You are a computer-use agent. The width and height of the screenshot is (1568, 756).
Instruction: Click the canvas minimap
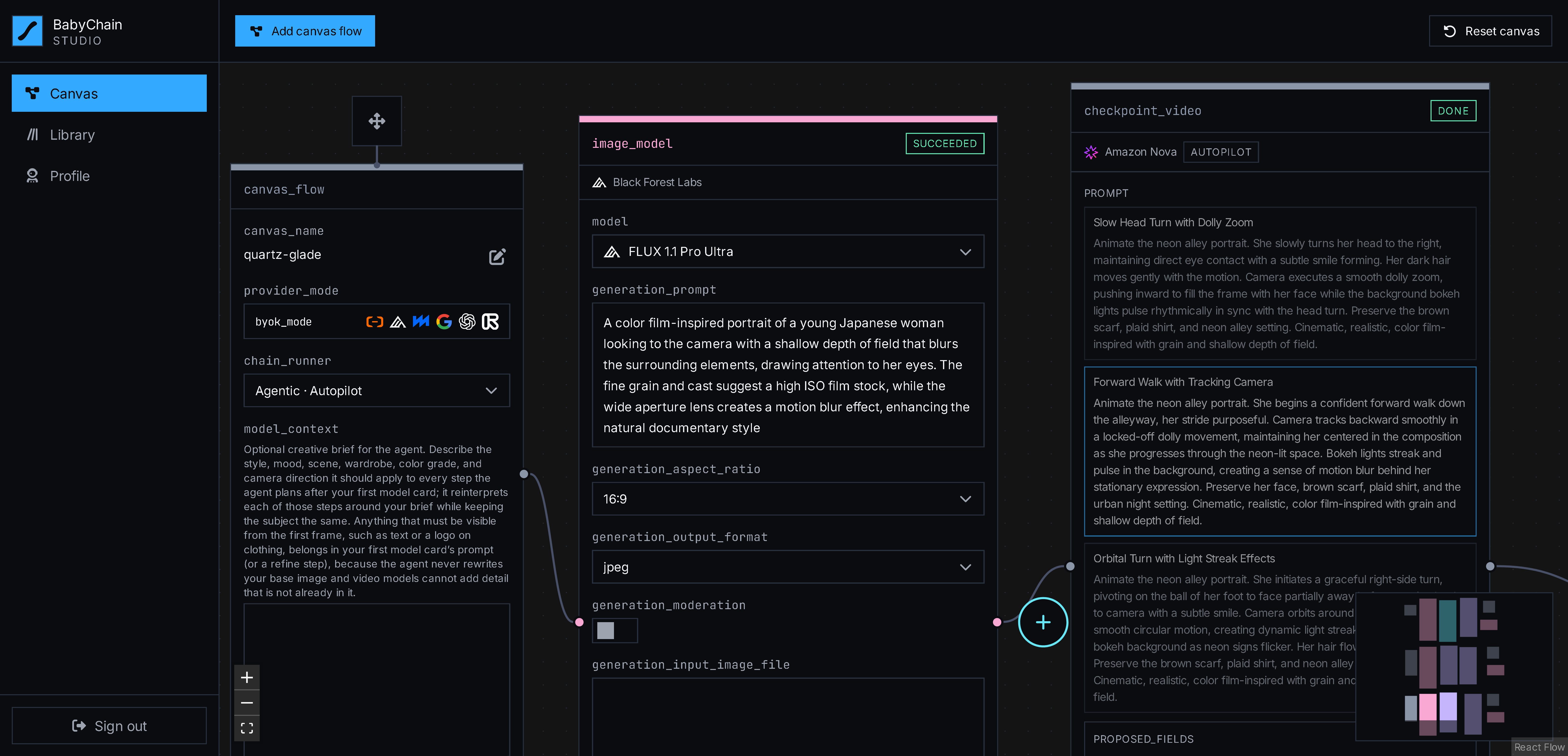(1454, 667)
